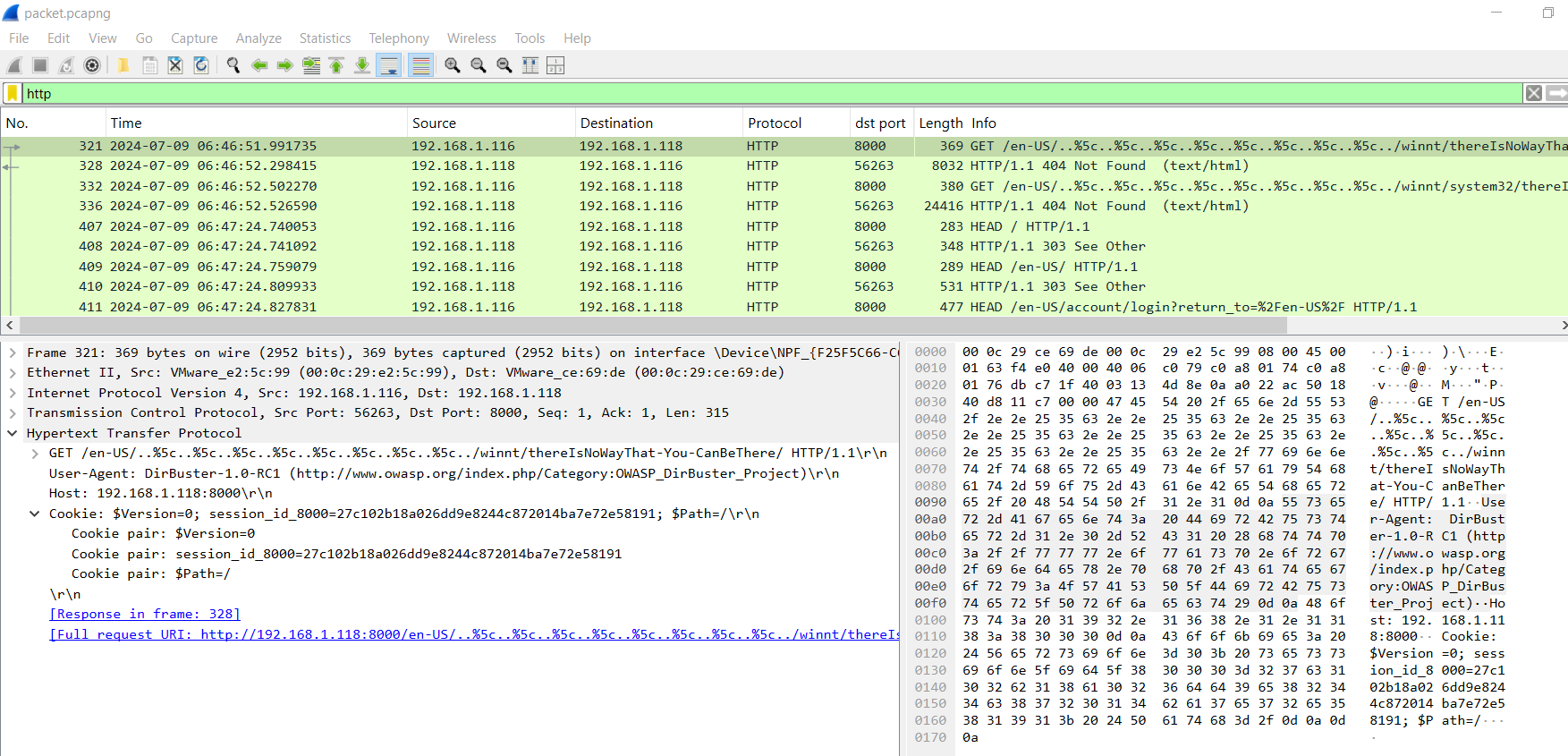Open the Statistics menu

pyautogui.click(x=325, y=38)
